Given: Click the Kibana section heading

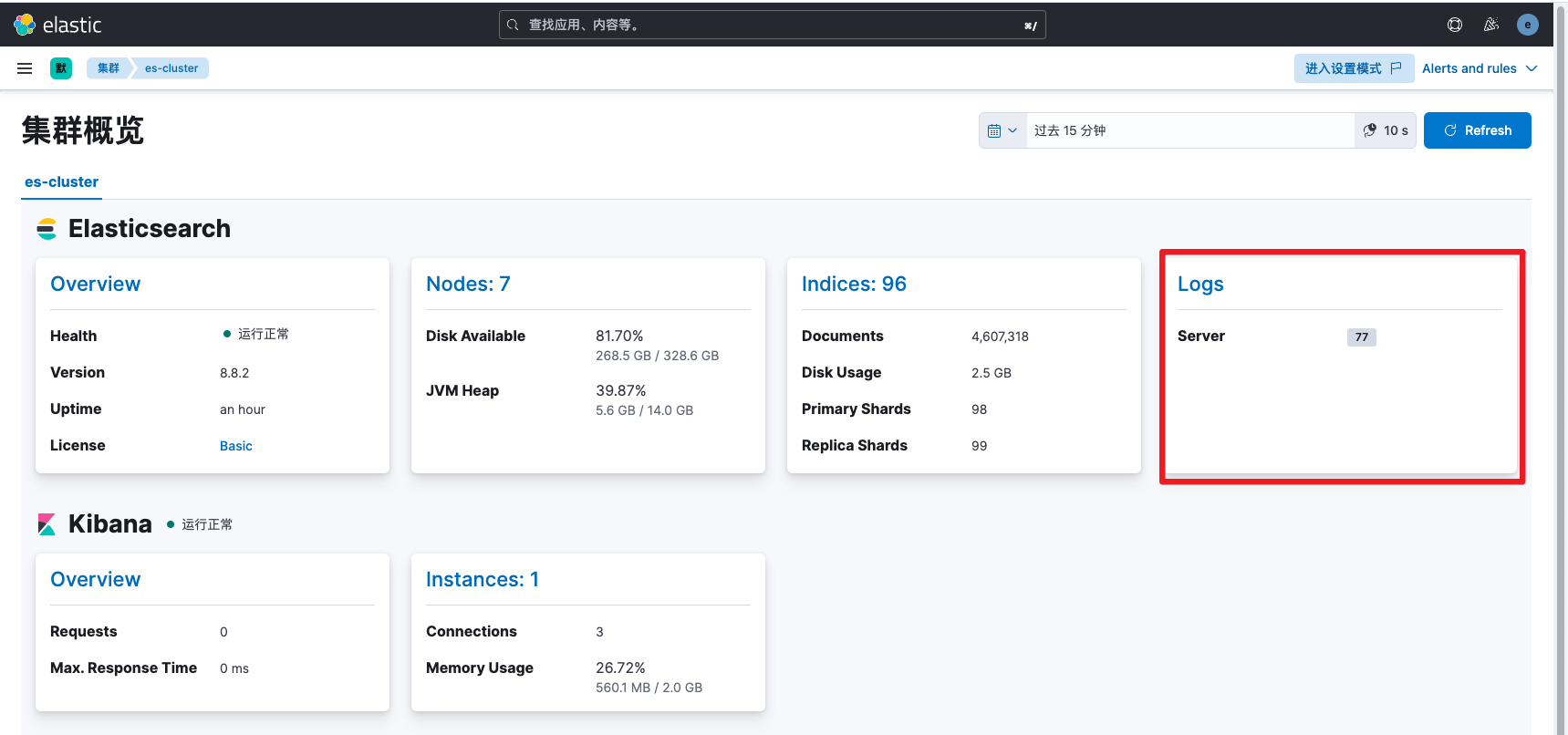Looking at the screenshot, I should point(110,523).
